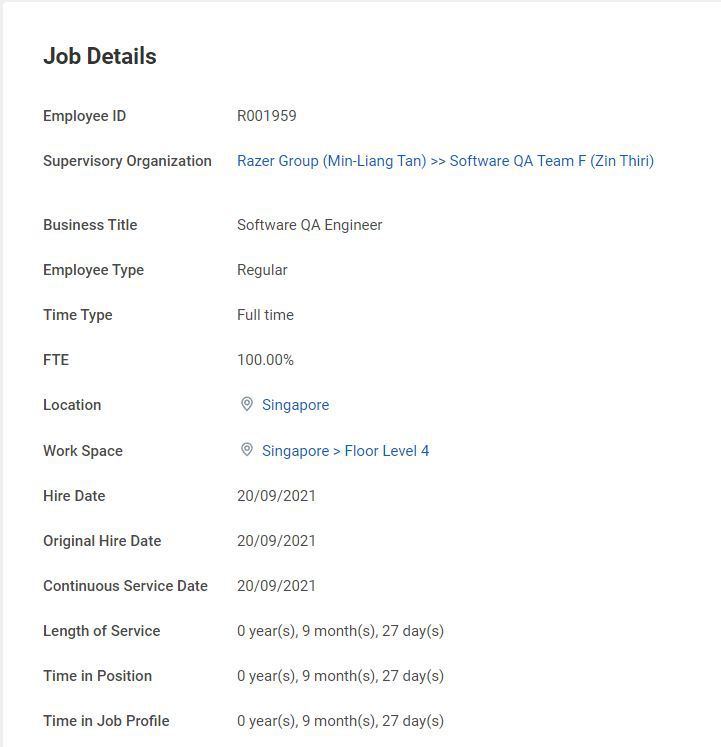Click the Original Hire Date value

[x=276, y=541]
